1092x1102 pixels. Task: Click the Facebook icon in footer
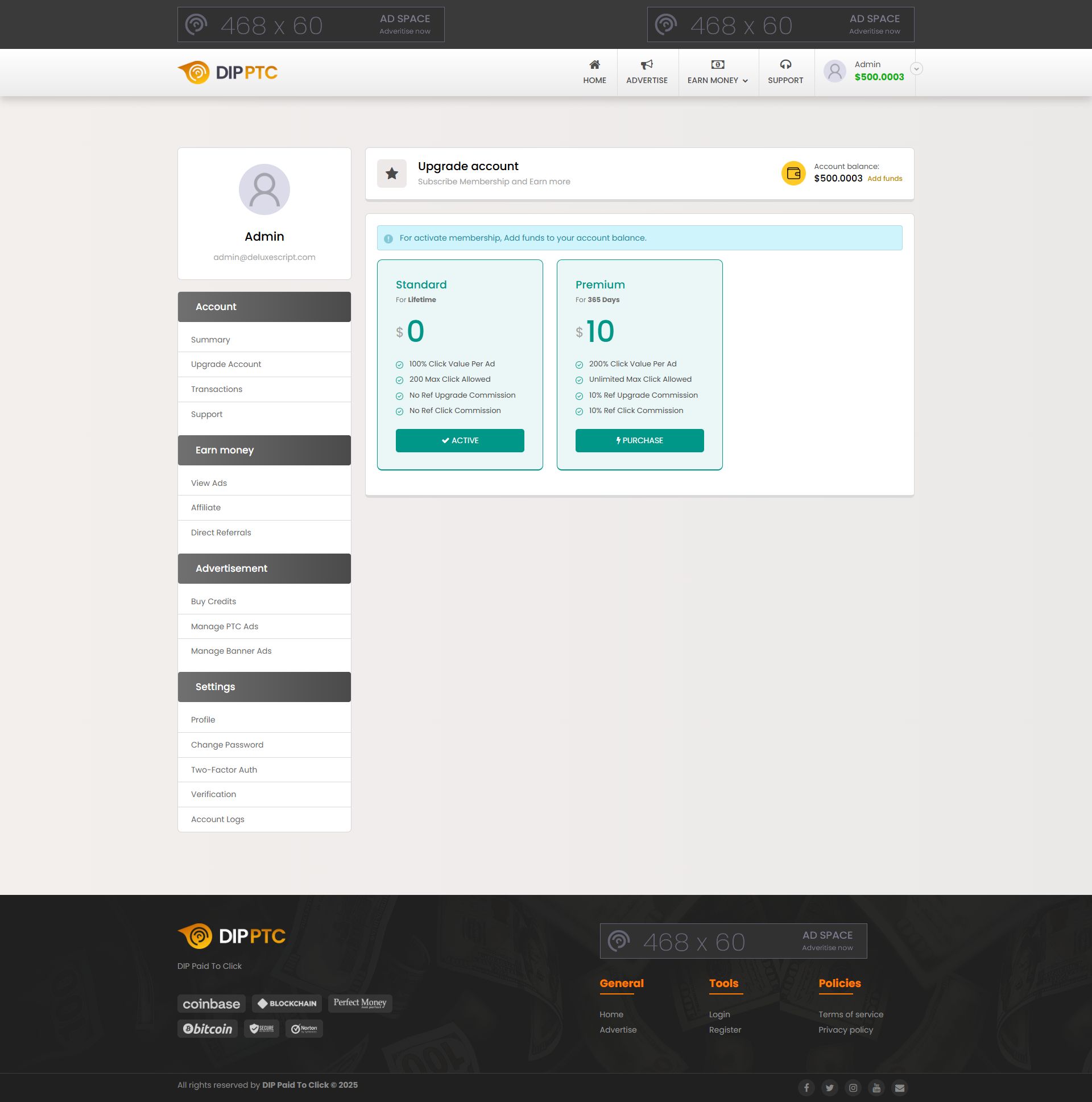[x=806, y=1088]
